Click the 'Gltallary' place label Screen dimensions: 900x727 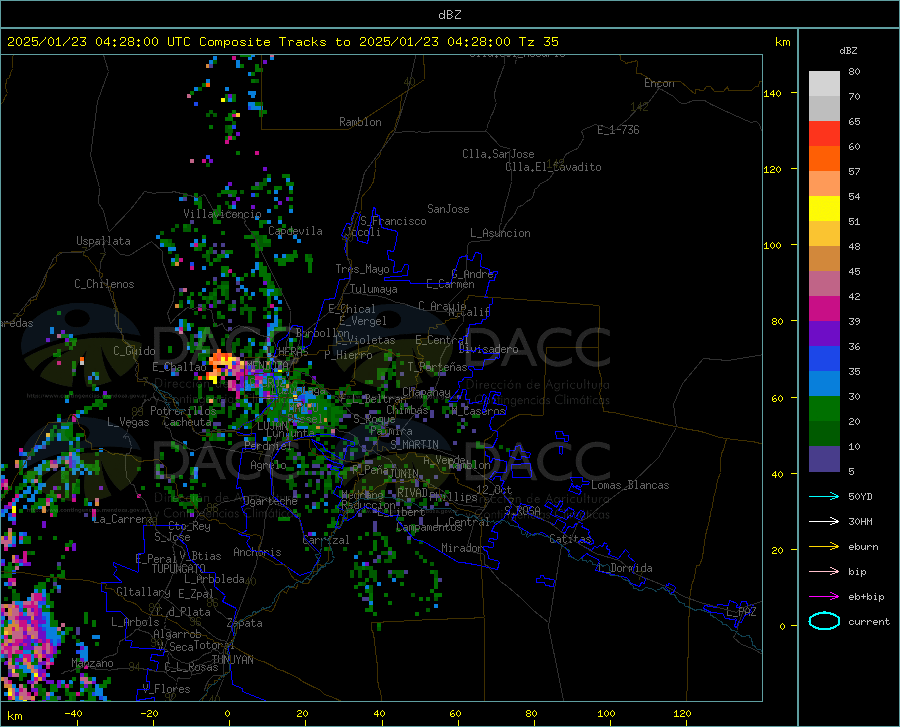[143, 592]
